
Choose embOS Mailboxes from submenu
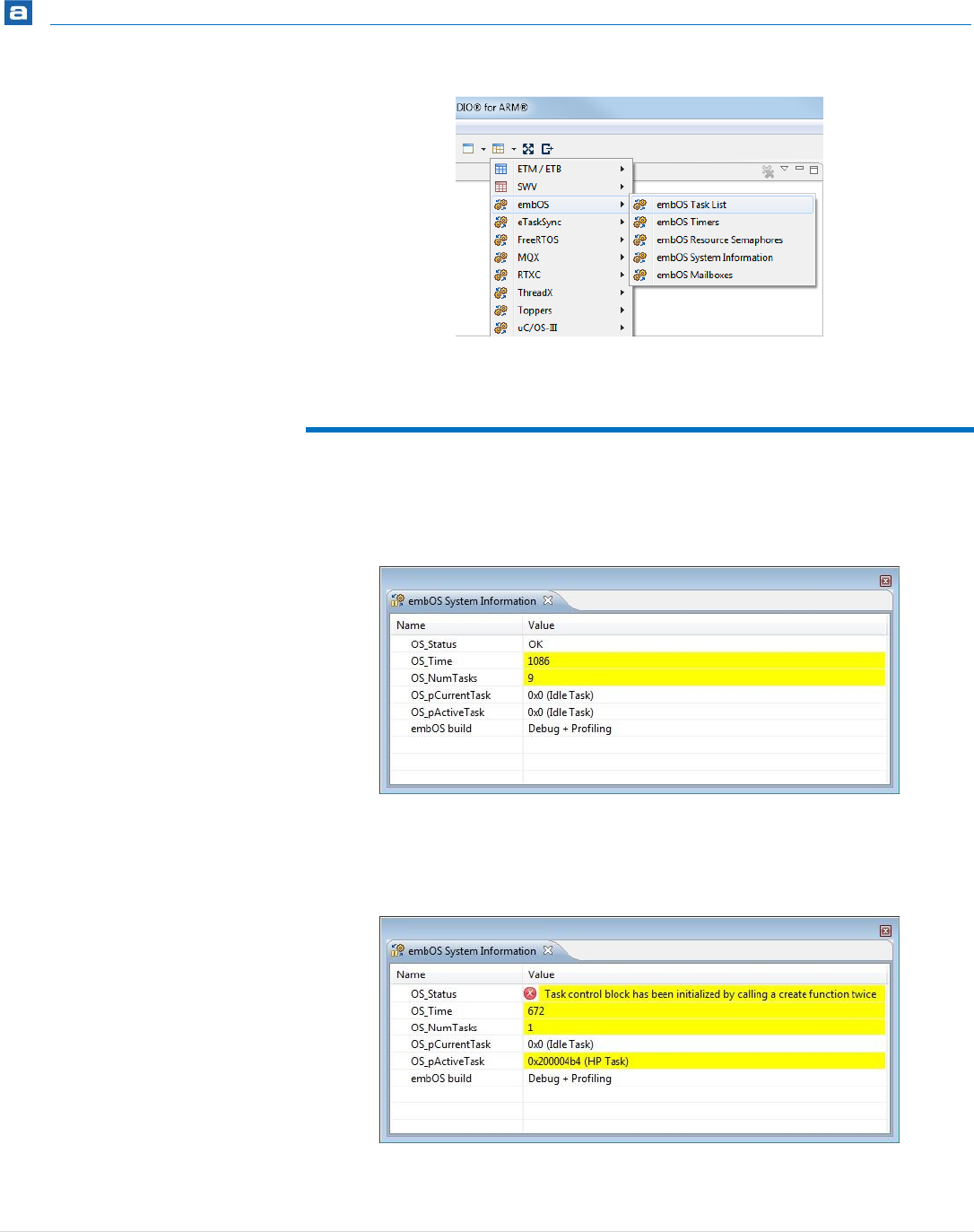[x=723, y=275]
